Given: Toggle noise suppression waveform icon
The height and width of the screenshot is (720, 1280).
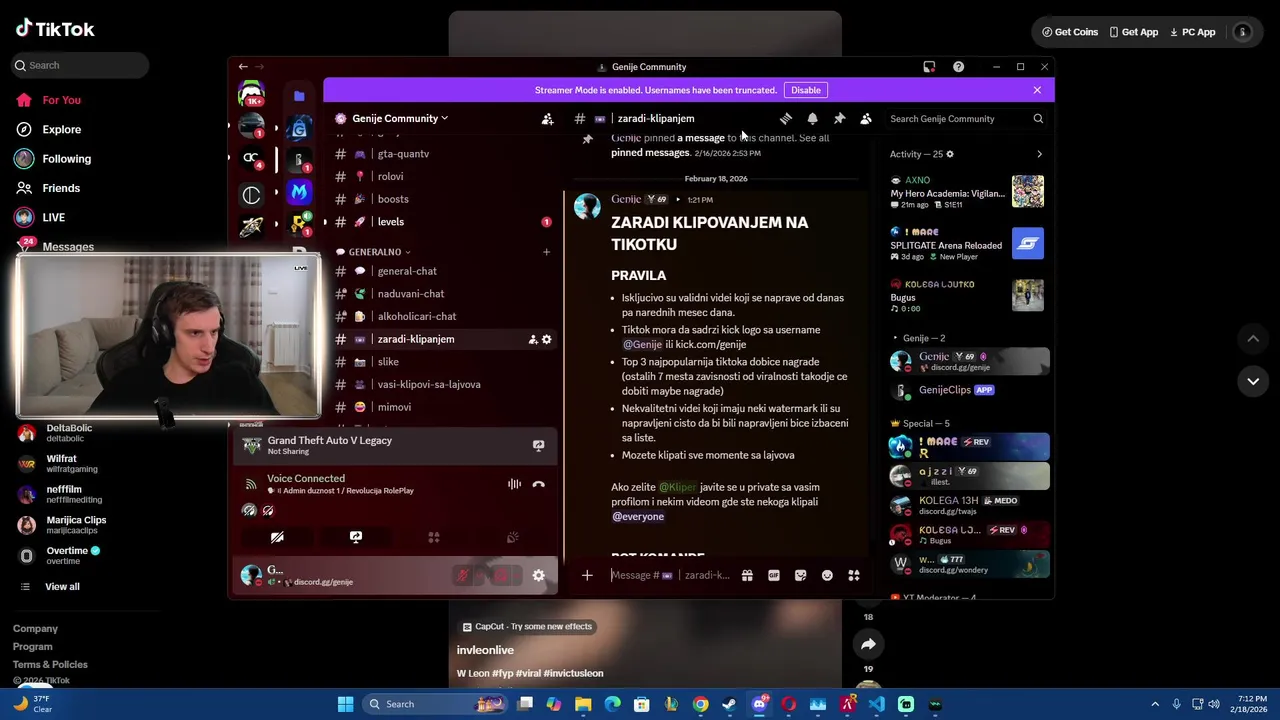Looking at the screenshot, I should click(514, 484).
